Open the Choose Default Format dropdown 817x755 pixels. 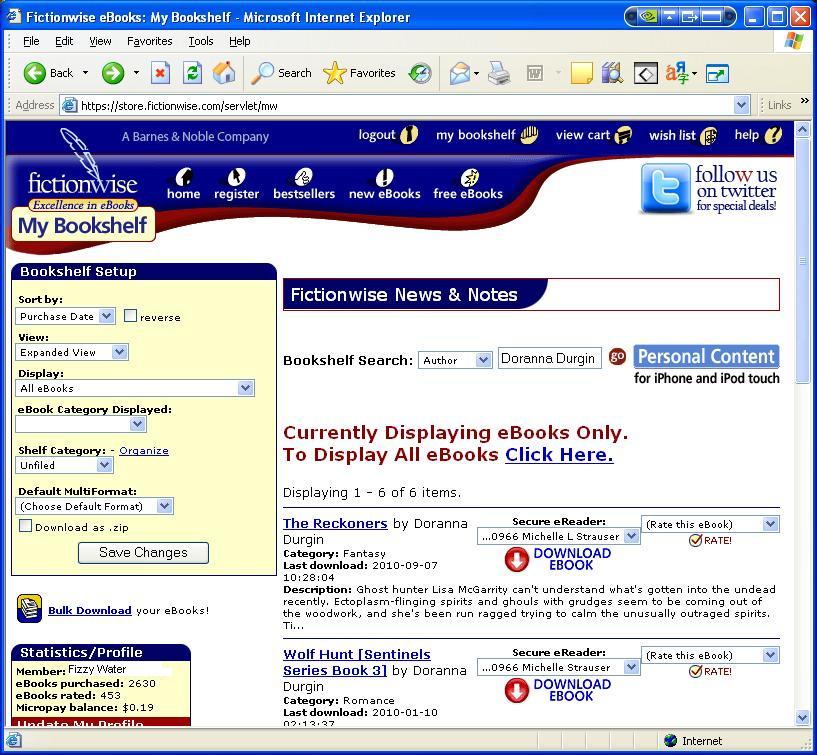tap(94, 506)
